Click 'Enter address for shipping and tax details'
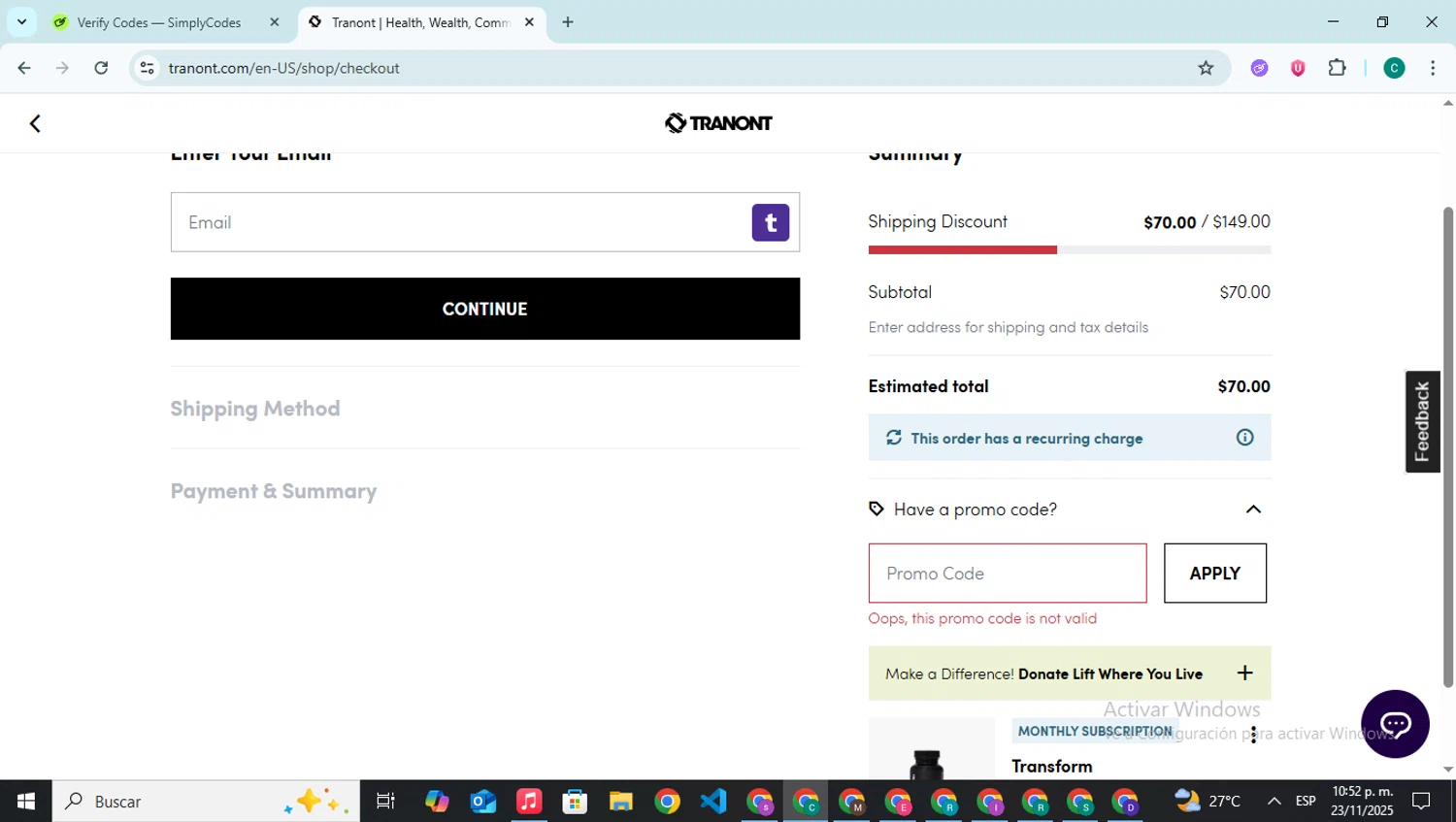1456x822 pixels. point(1009,327)
